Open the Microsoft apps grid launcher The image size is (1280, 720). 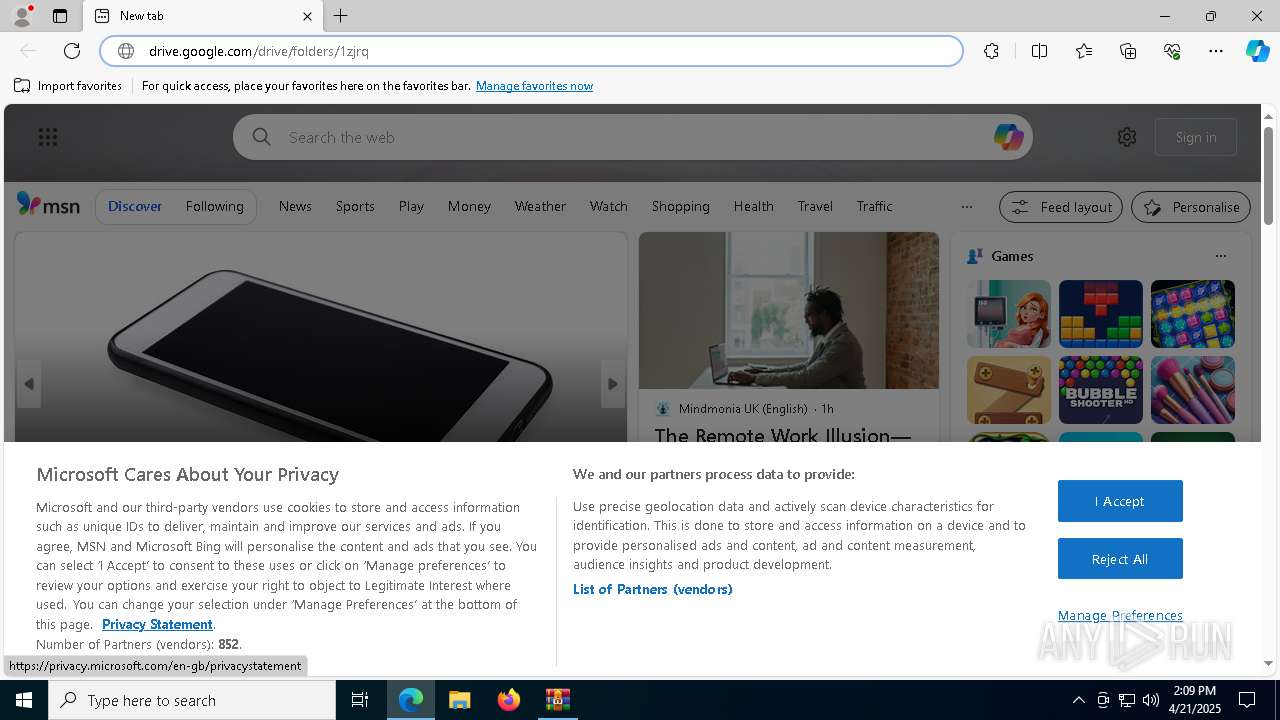pyautogui.click(x=48, y=137)
